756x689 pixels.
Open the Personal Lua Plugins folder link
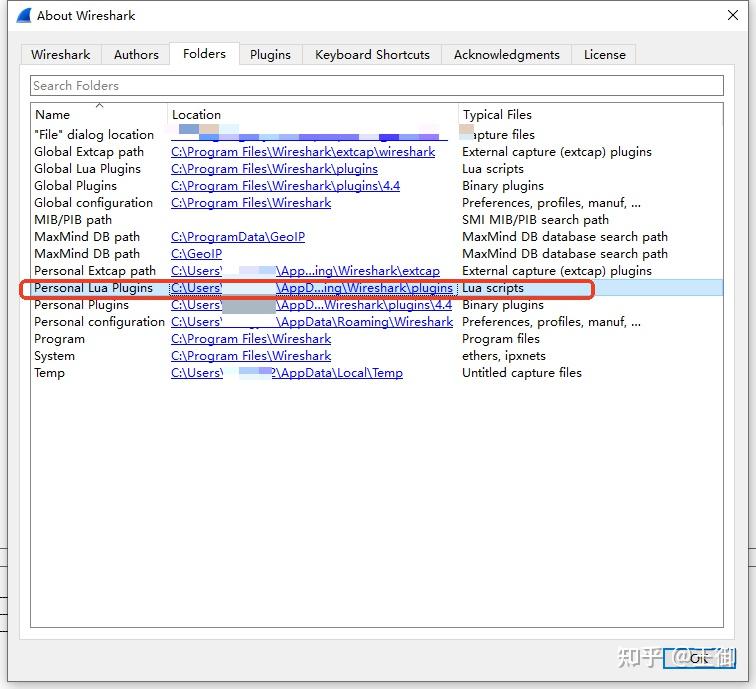311,288
